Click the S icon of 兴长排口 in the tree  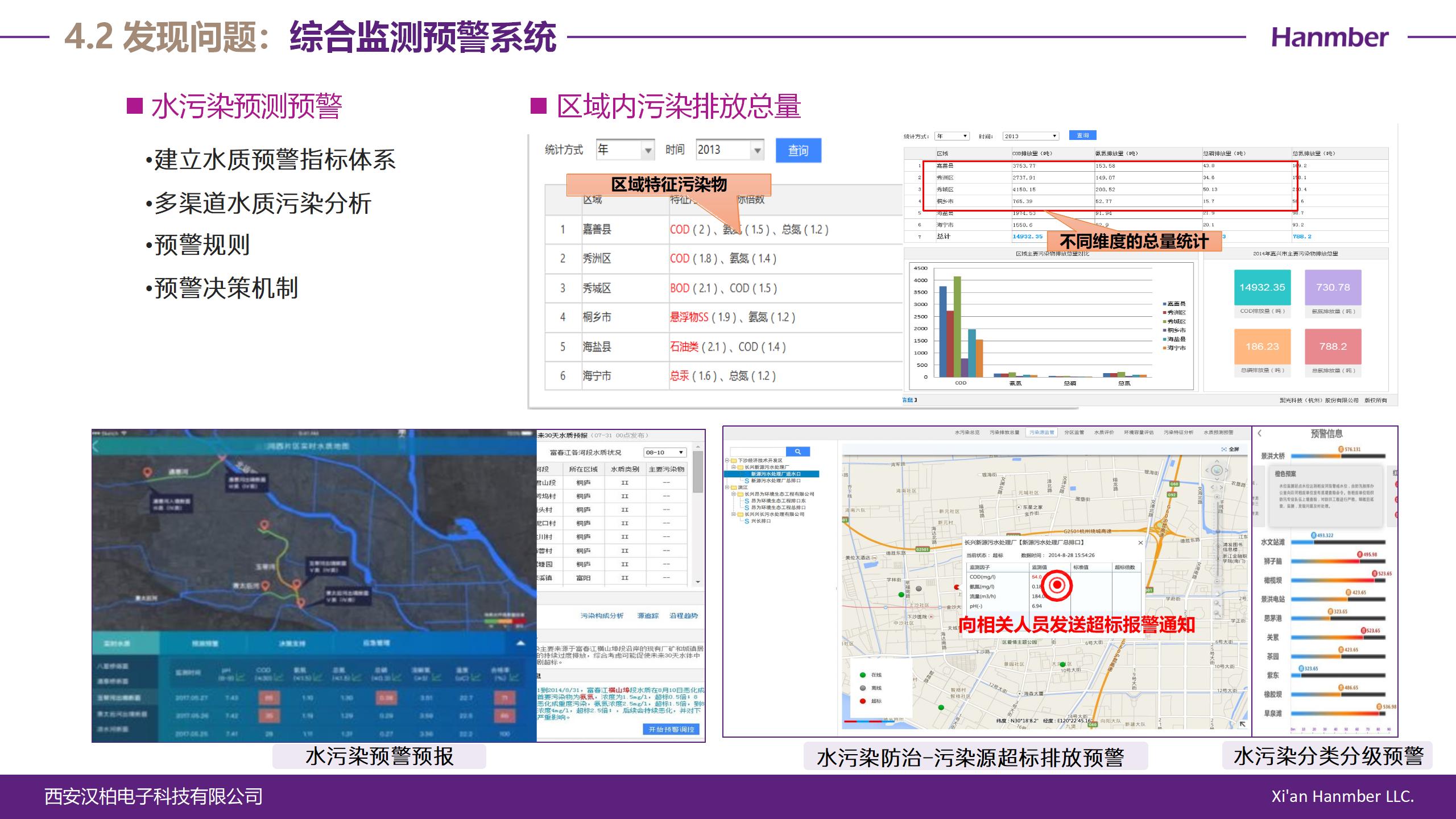pos(747,521)
